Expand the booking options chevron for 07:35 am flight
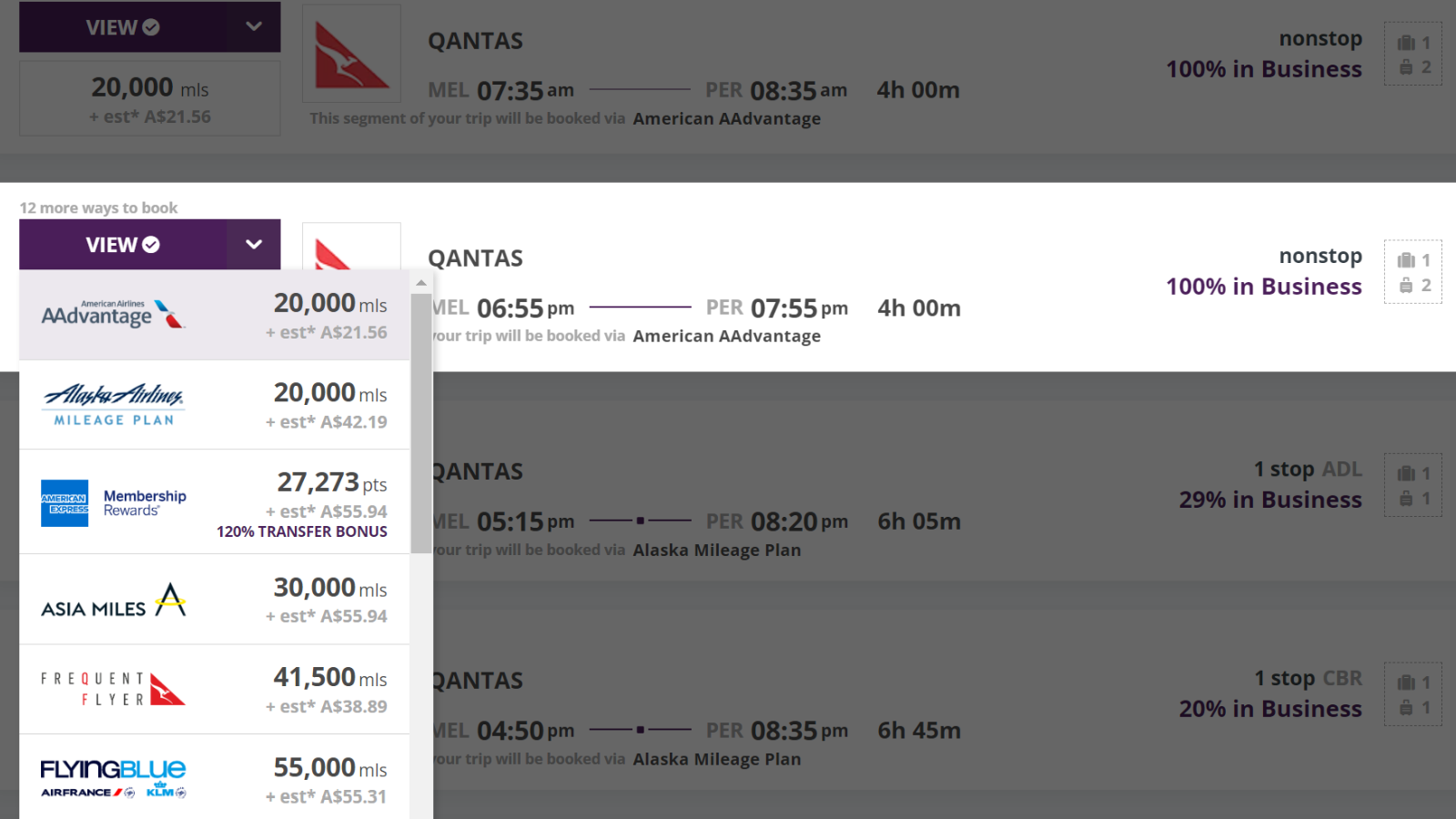Image resolution: width=1456 pixels, height=819 pixels. [254, 26]
